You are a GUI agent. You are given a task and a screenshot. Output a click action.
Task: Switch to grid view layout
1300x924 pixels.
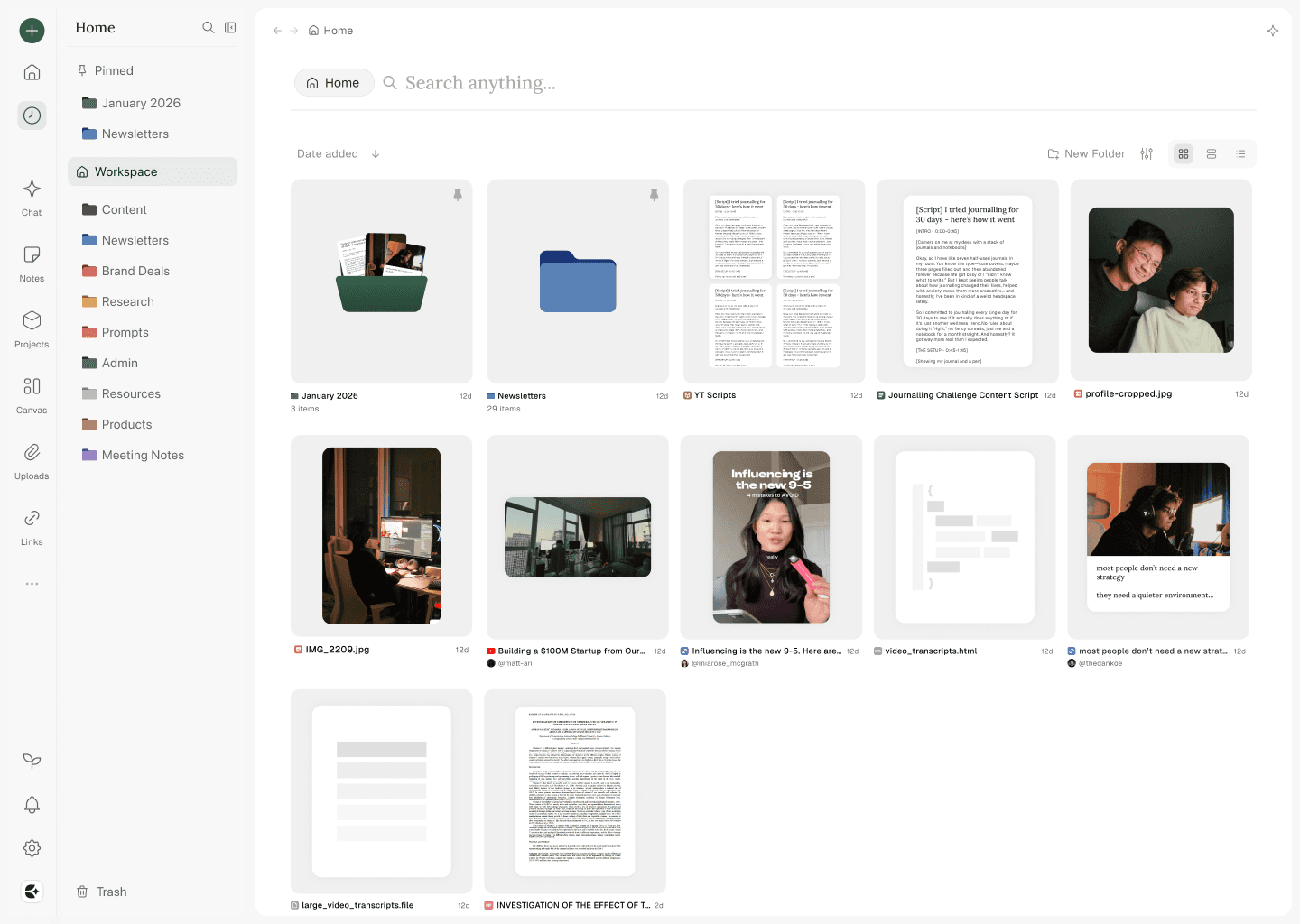1183,153
